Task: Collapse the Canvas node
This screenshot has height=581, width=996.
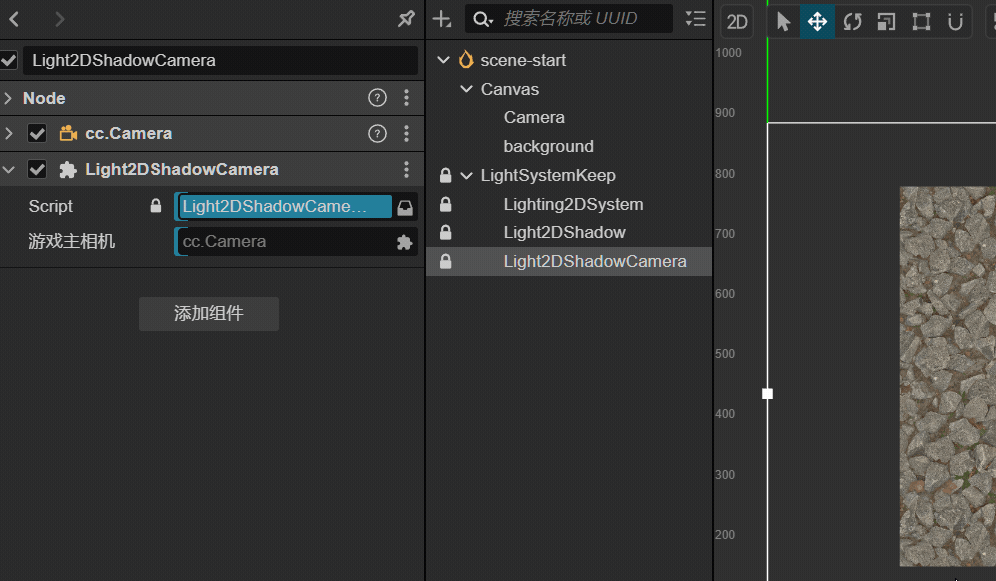Action: click(466, 89)
